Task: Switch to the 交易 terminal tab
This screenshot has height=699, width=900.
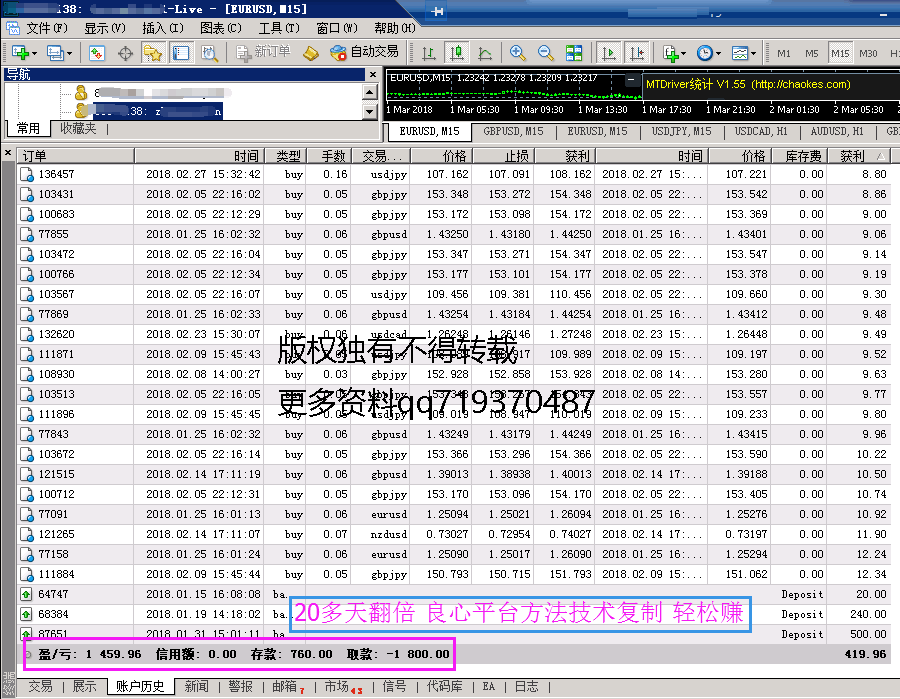Action: [x=40, y=686]
